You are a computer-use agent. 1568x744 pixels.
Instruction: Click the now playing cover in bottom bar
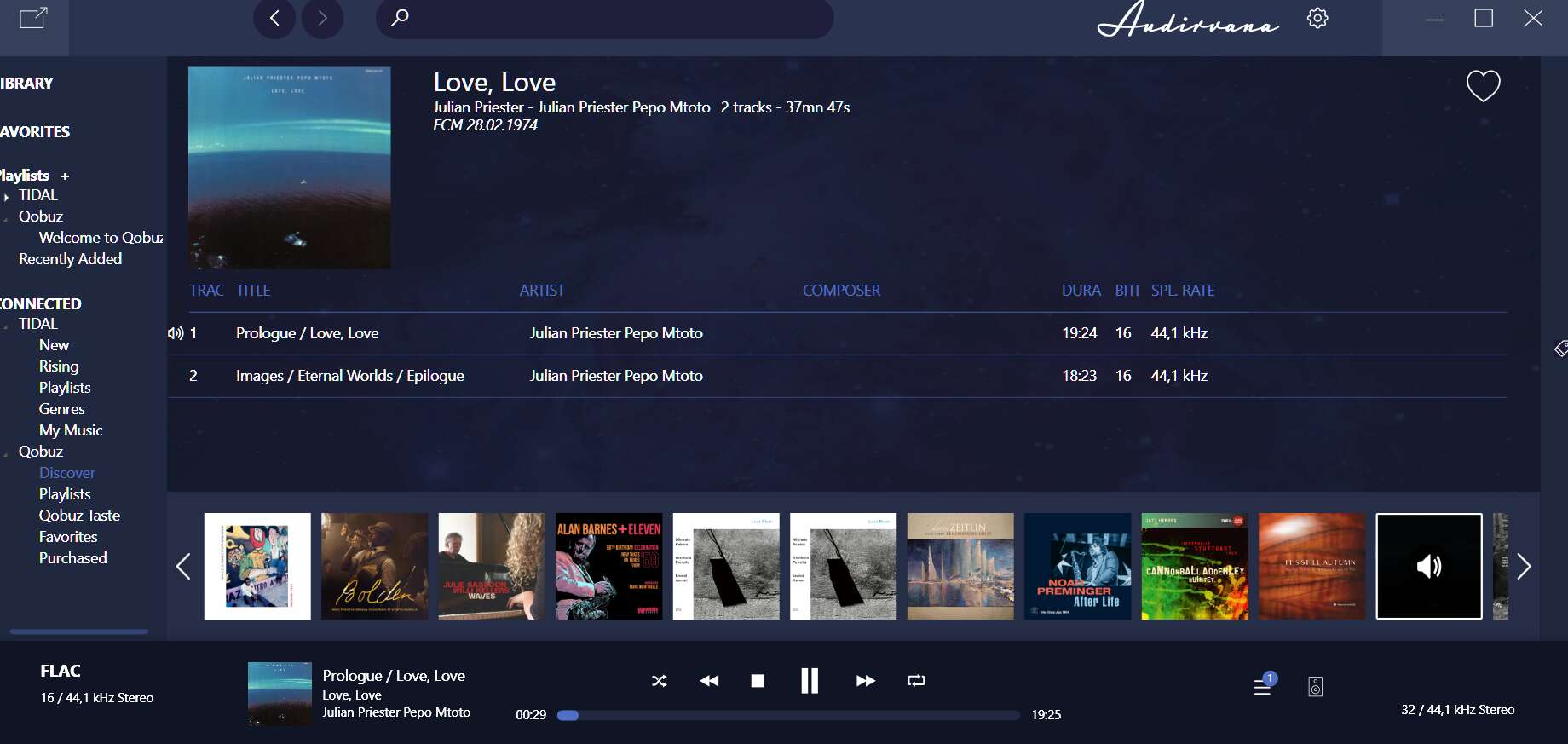click(280, 694)
